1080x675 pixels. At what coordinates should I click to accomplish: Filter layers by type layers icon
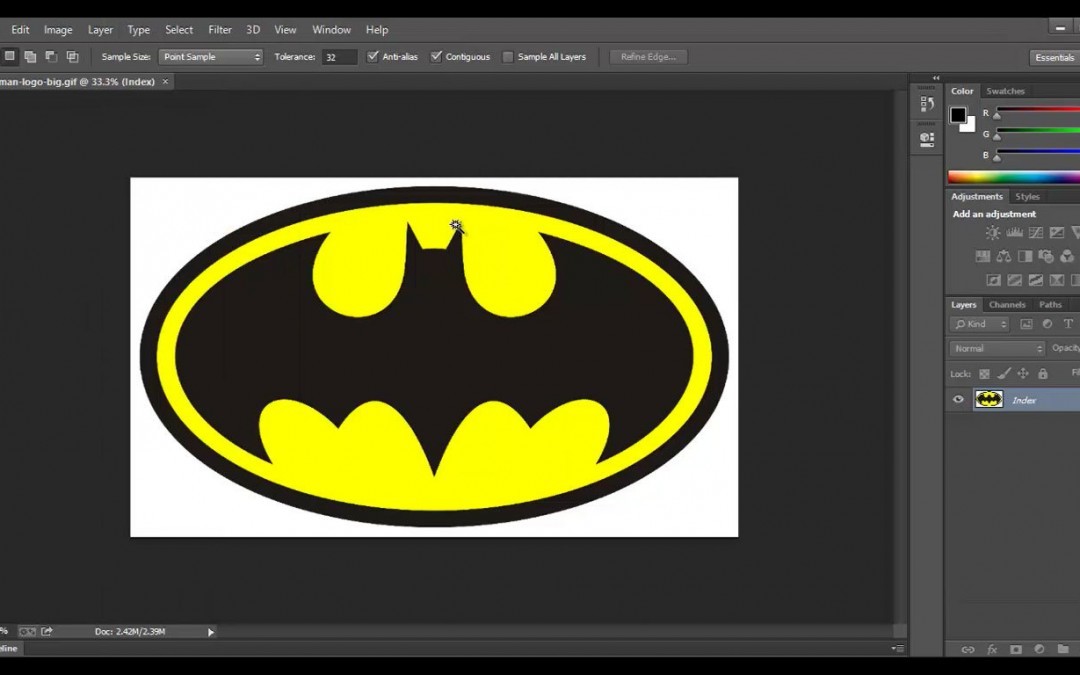pos(1068,324)
